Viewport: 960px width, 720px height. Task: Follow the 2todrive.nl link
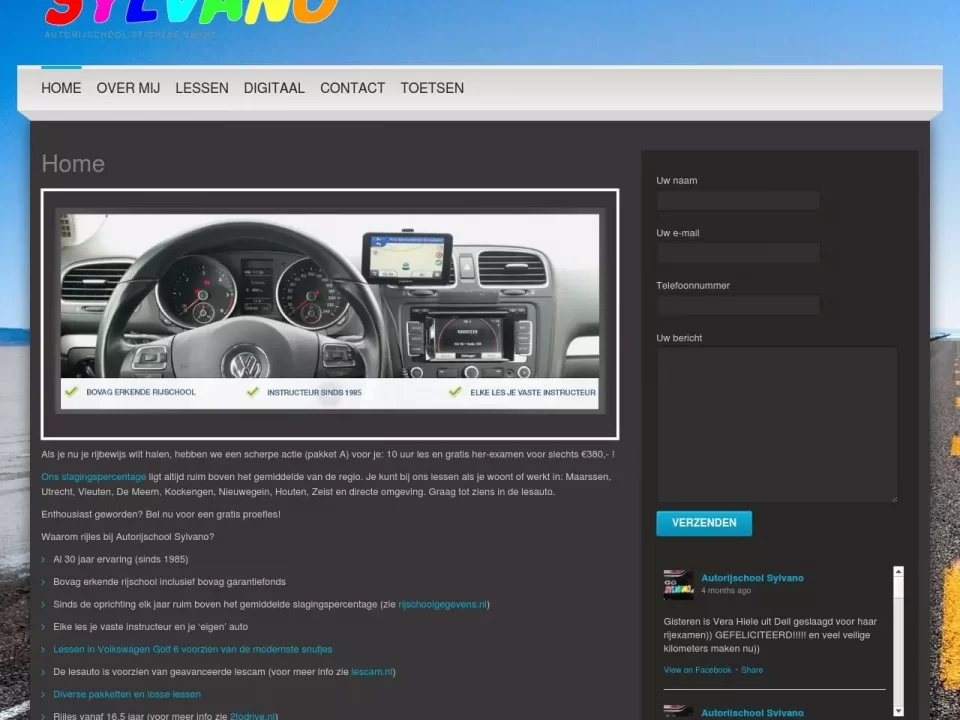[252, 716]
